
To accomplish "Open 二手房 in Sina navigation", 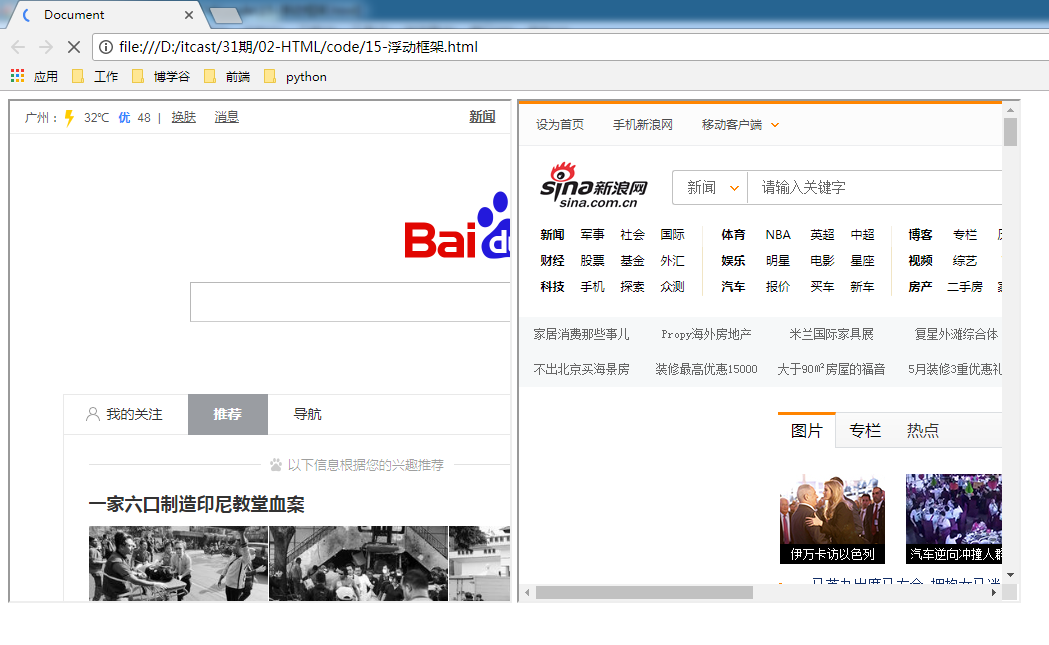I will (x=965, y=286).
